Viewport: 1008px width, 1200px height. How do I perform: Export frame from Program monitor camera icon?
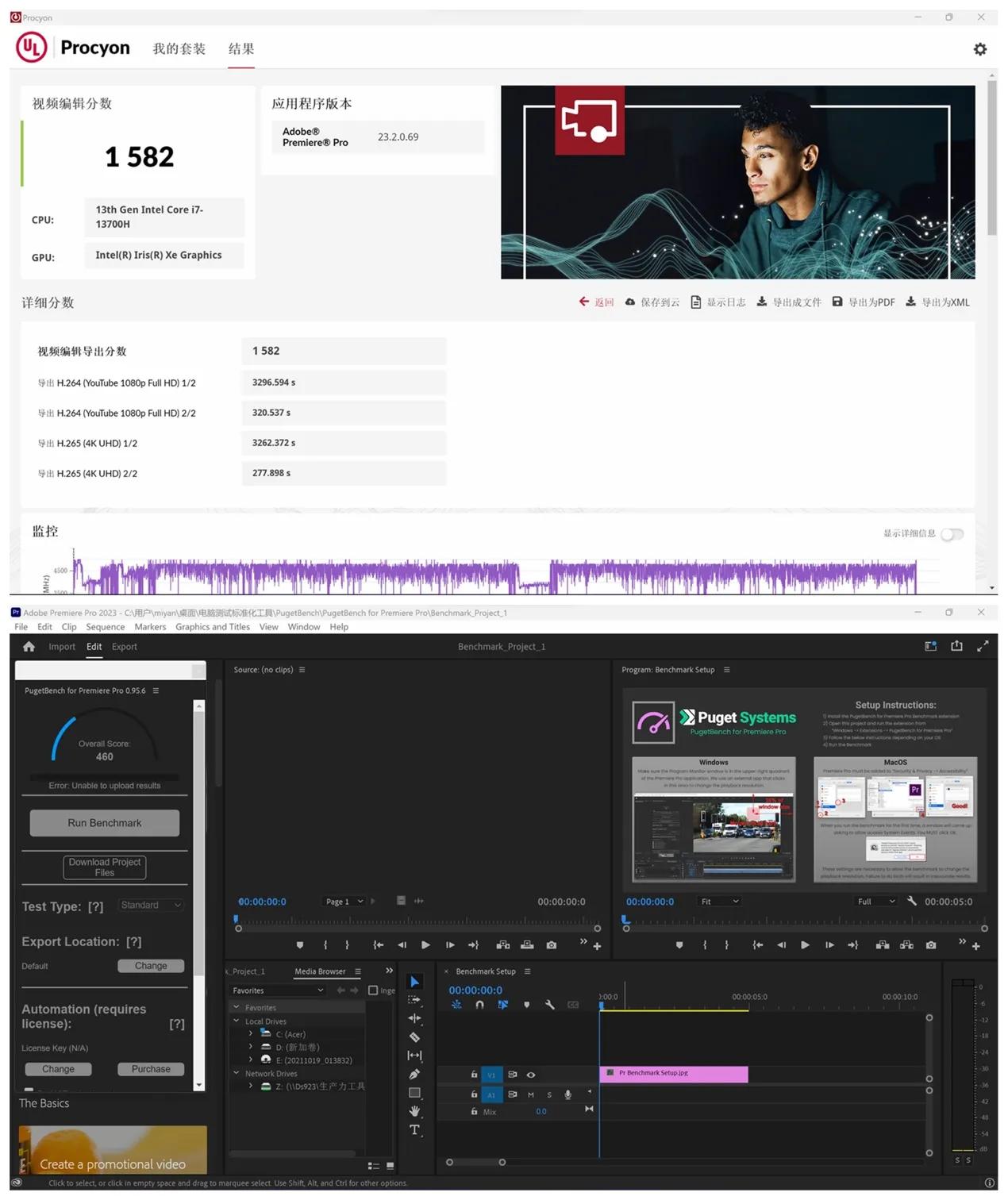pyautogui.click(x=931, y=945)
